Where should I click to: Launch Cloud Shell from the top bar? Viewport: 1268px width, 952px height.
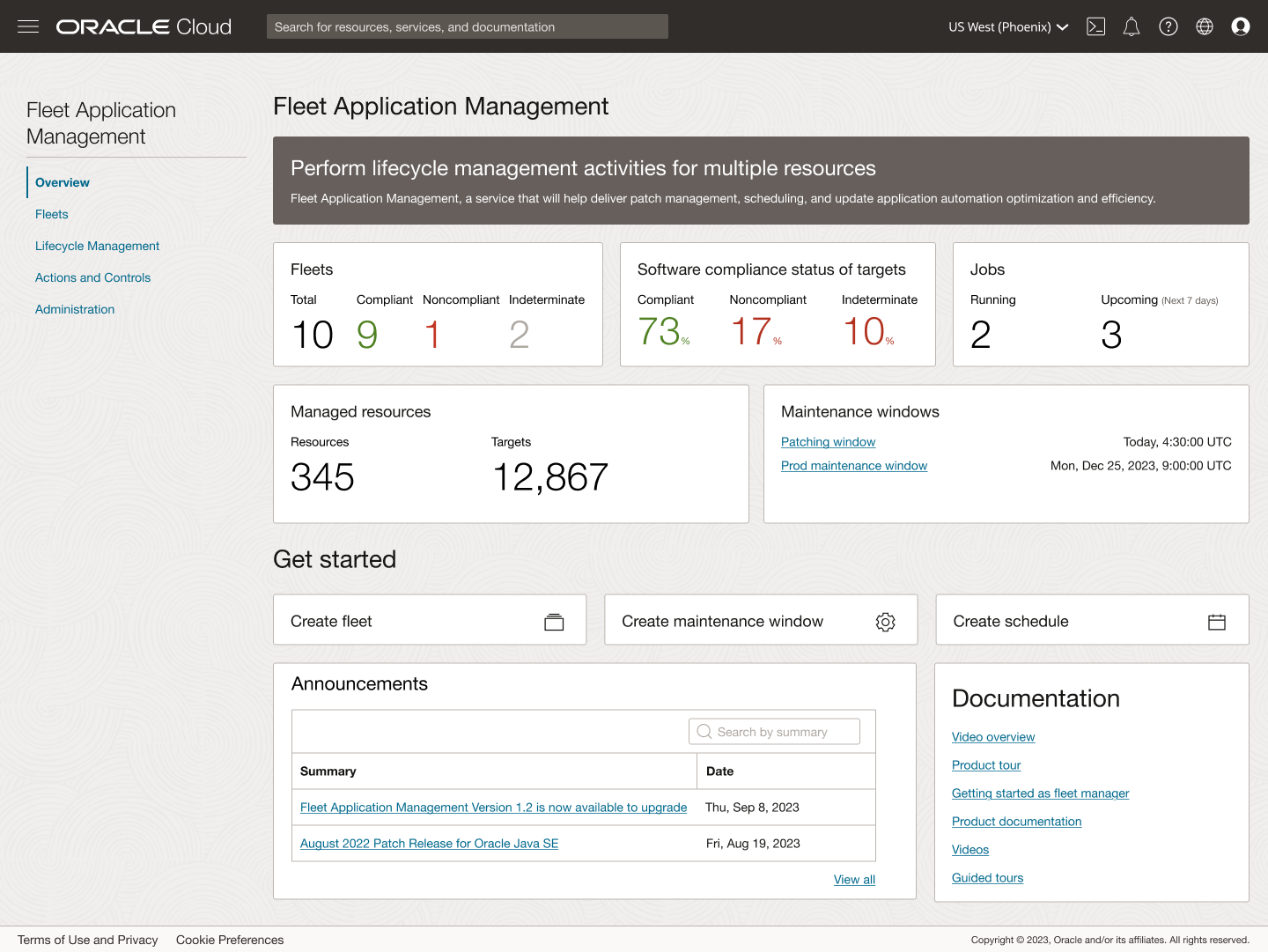coord(1095,26)
